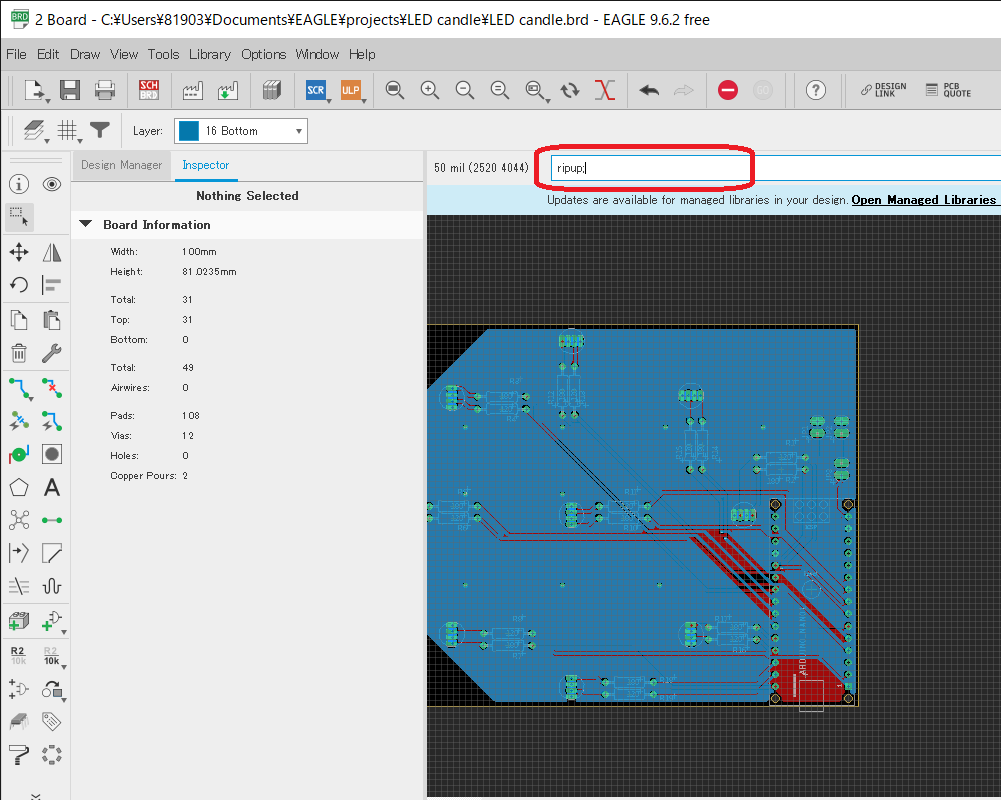Viewport: 1001px width, 800px height.
Task: Switch to the Inspector tab
Action: 206,165
